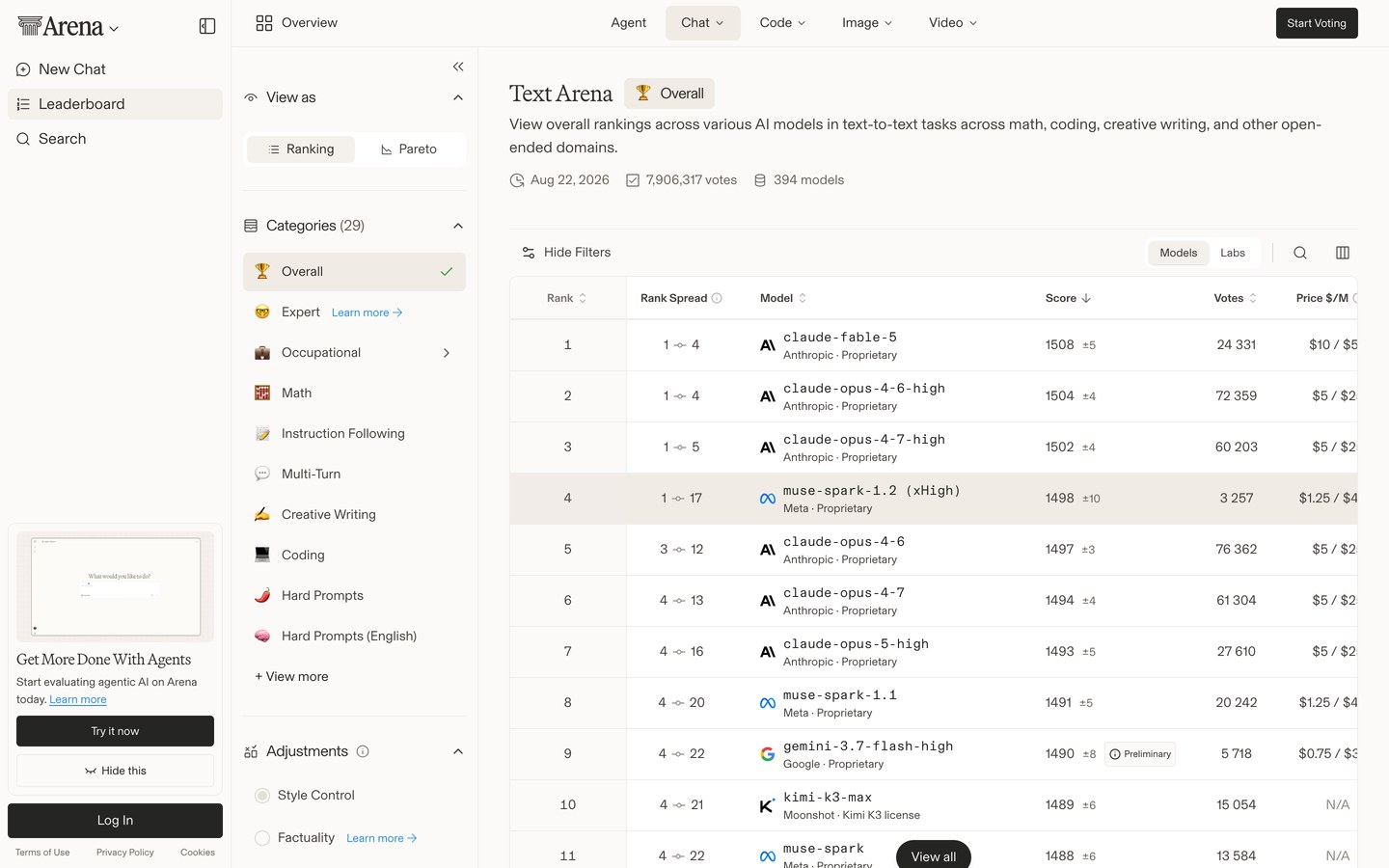Screen dimensions: 1389x868
Task: Collapse the Categories section
Action: click(458, 226)
